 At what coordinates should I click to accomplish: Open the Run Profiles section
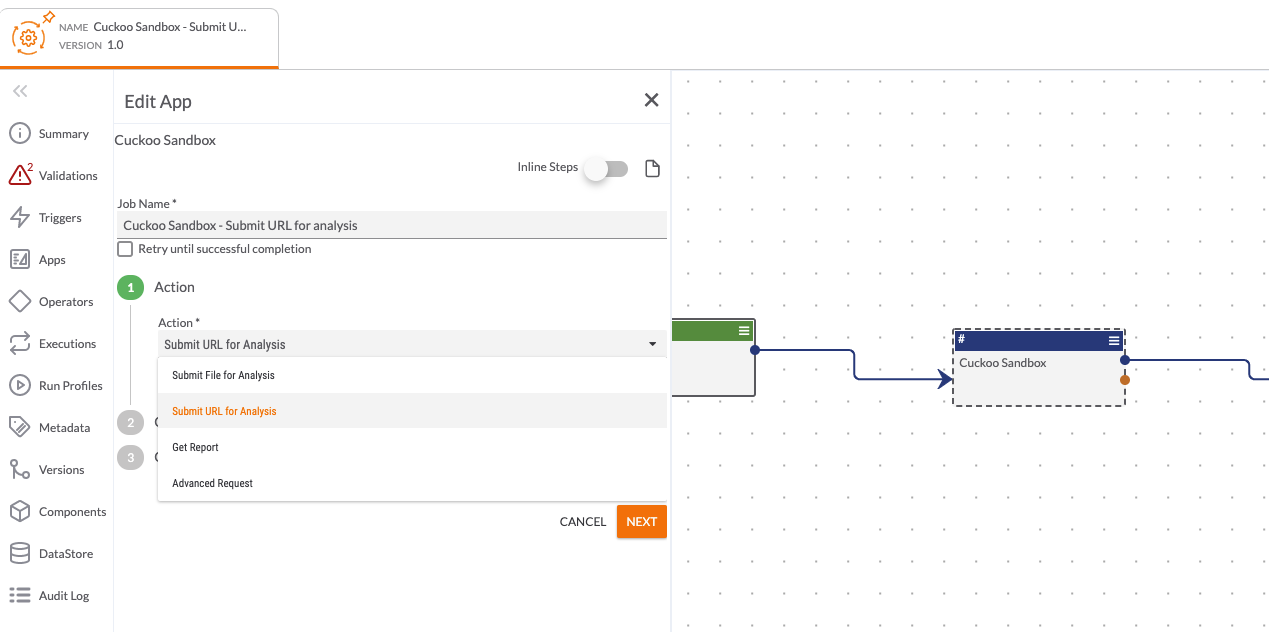pos(71,386)
